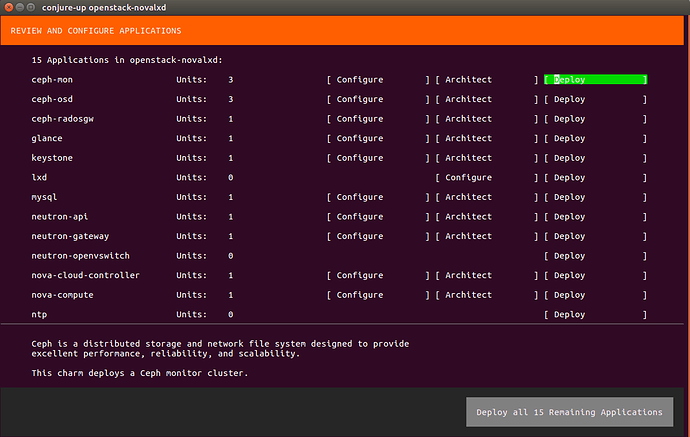The height and width of the screenshot is (437, 690).
Task: Click the Units label on ceph-mon row
Action: tap(191, 80)
